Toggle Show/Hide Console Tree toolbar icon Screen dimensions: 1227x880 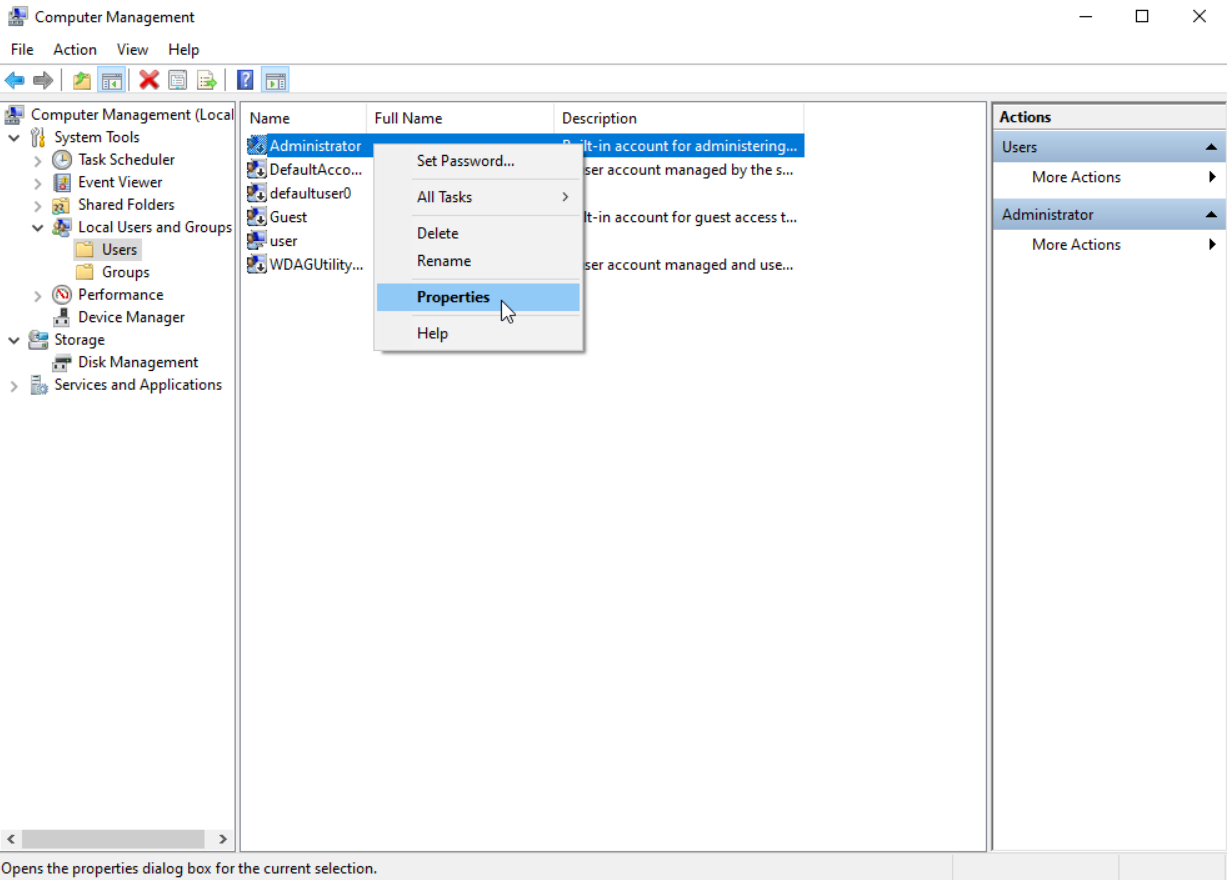(111, 80)
